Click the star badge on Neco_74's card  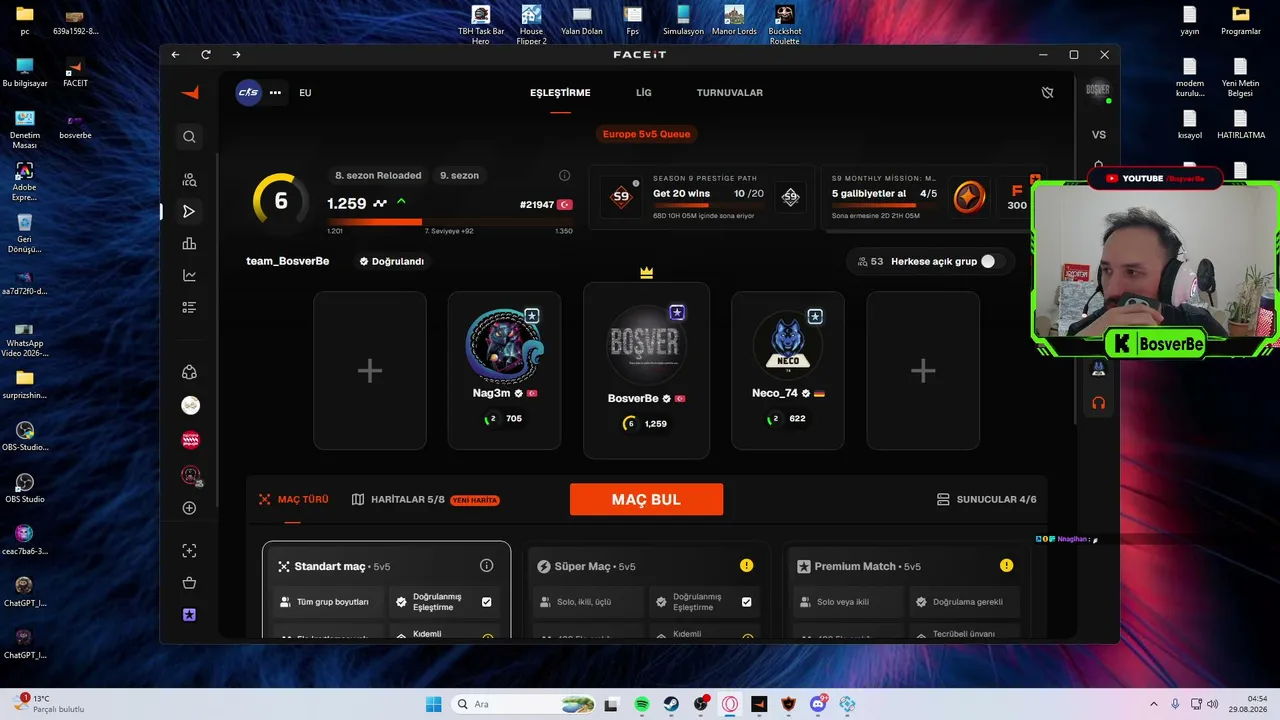tap(815, 316)
